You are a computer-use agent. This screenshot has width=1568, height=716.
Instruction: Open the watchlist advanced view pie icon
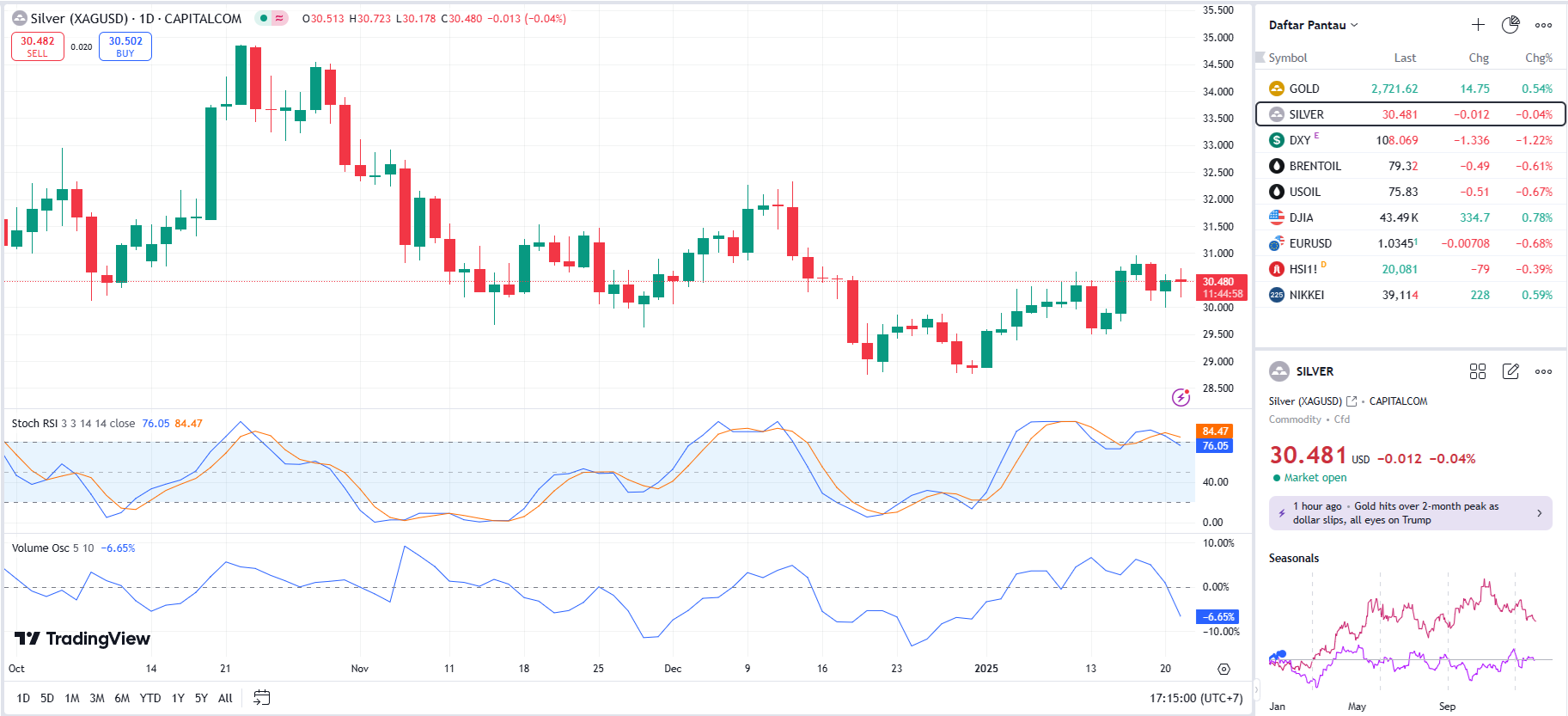click(x=1510, y=25)
